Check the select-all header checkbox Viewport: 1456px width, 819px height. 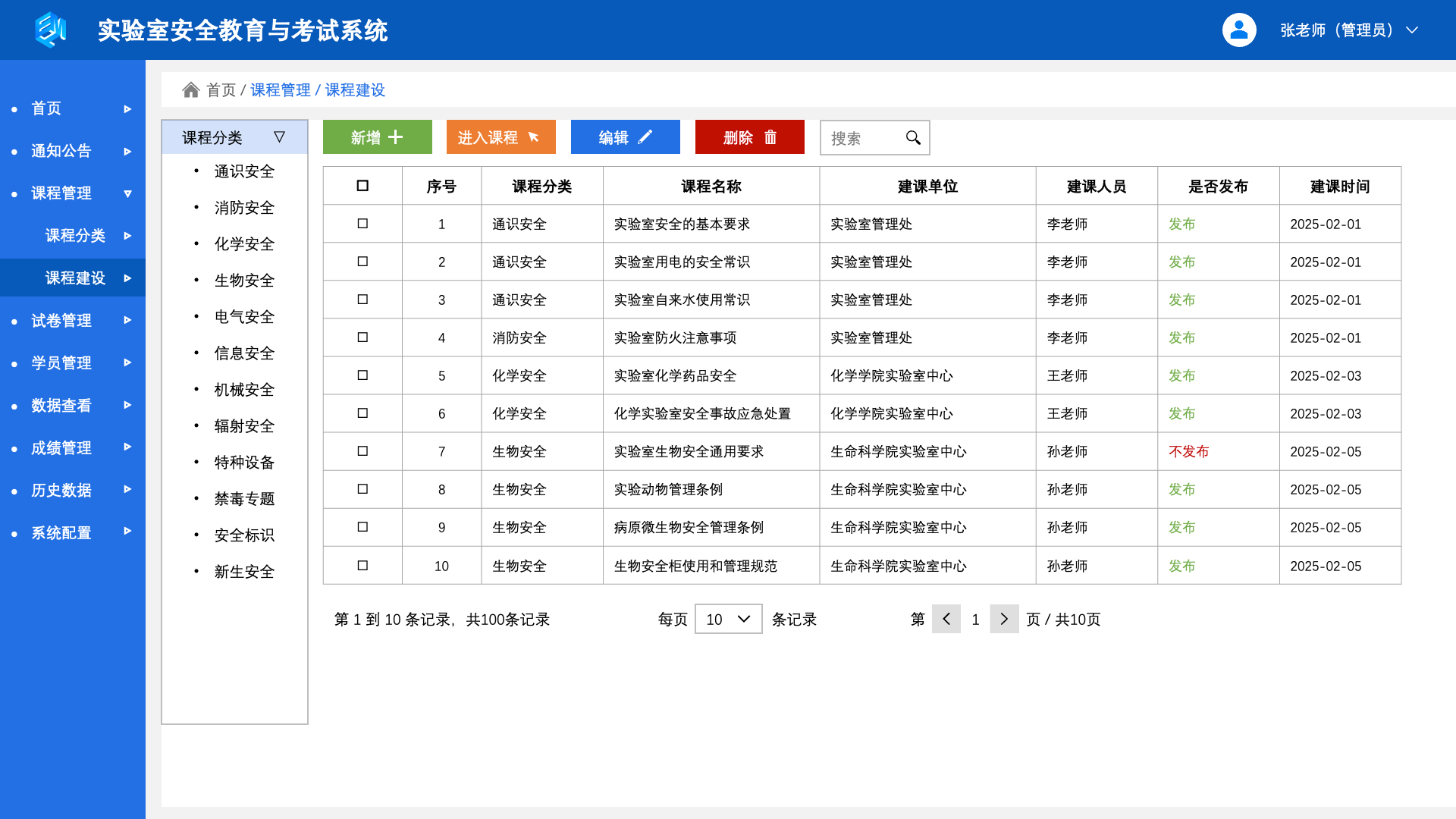click(362, 186)
